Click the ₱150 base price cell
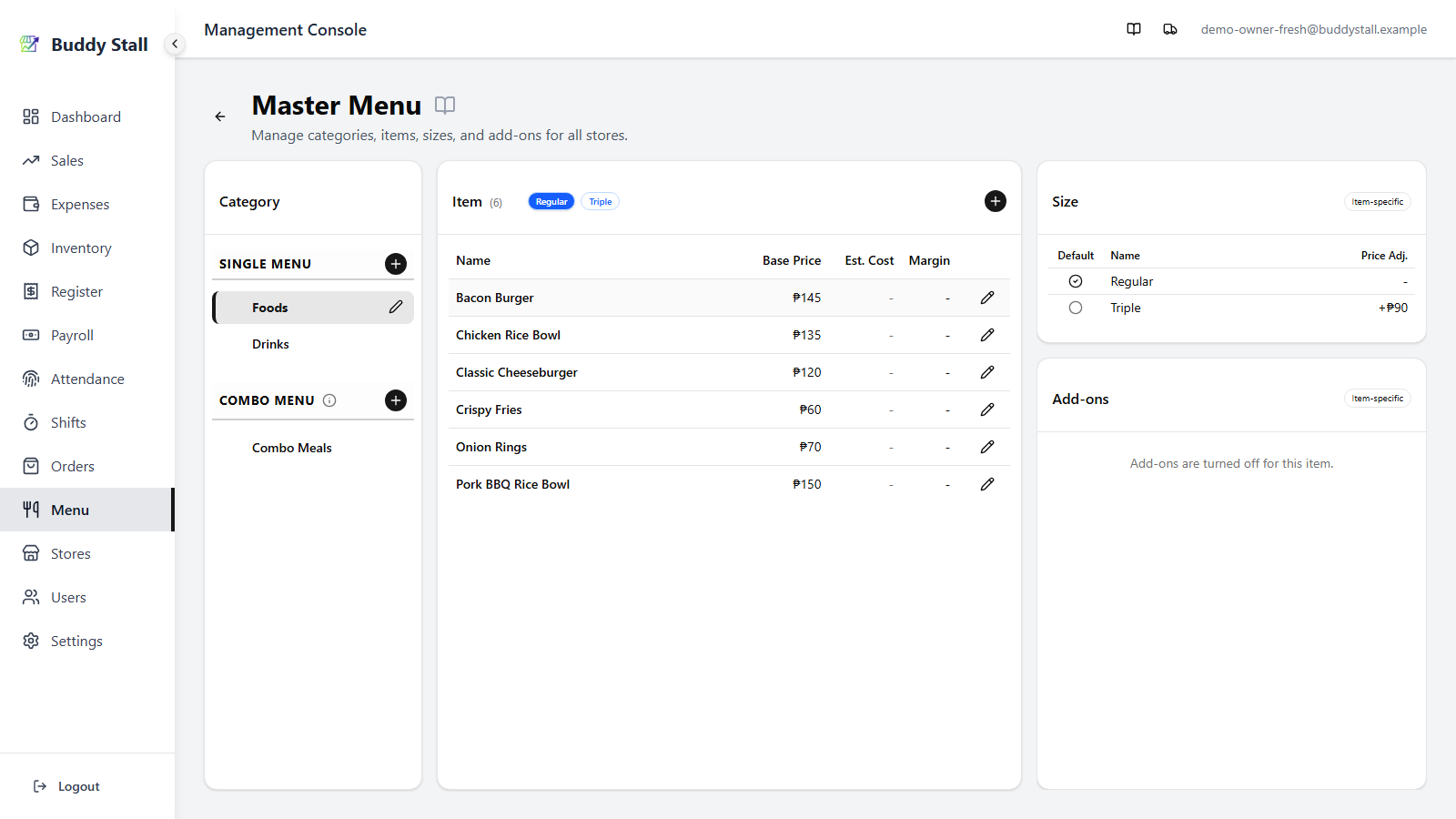 pyautogui.click(x=806, y=484)
